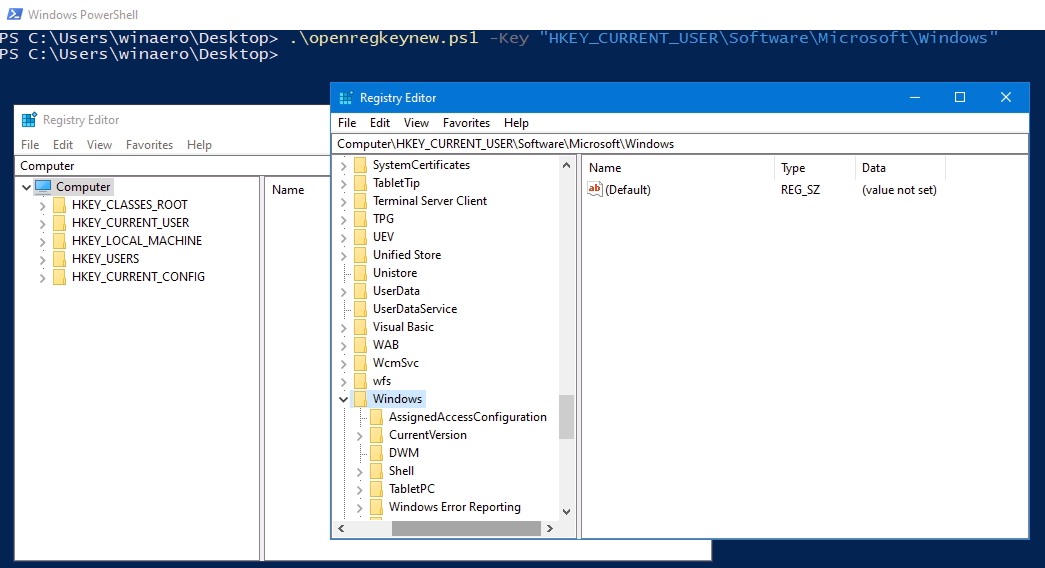Viewport: 1045px width, 568px height.
Task: Expand the HKEY_CURRENT_USER hive
Action: point(43,223)
